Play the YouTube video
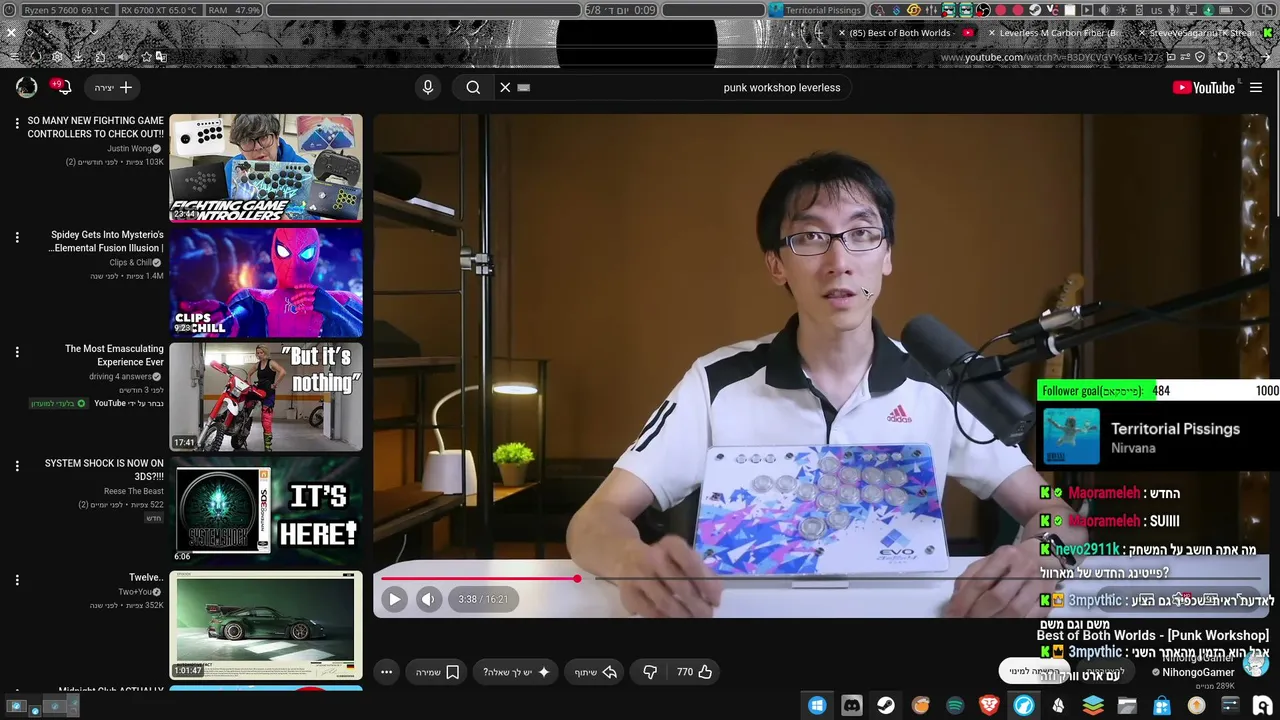This screenshot has width=1280, height=720. (x=394, y=599)
